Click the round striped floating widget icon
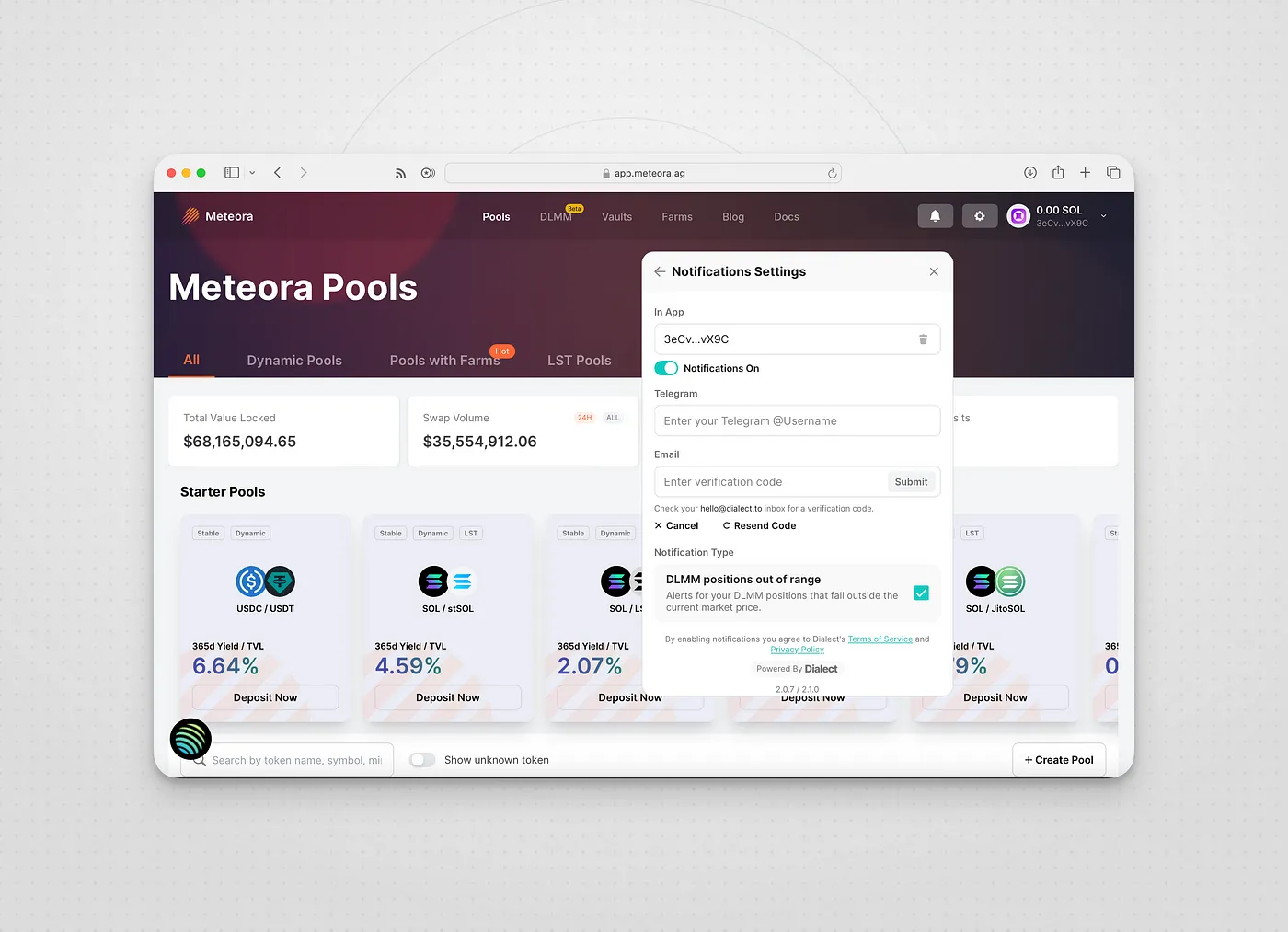This screenshot has height=932, width=1288. coord(190,739)
